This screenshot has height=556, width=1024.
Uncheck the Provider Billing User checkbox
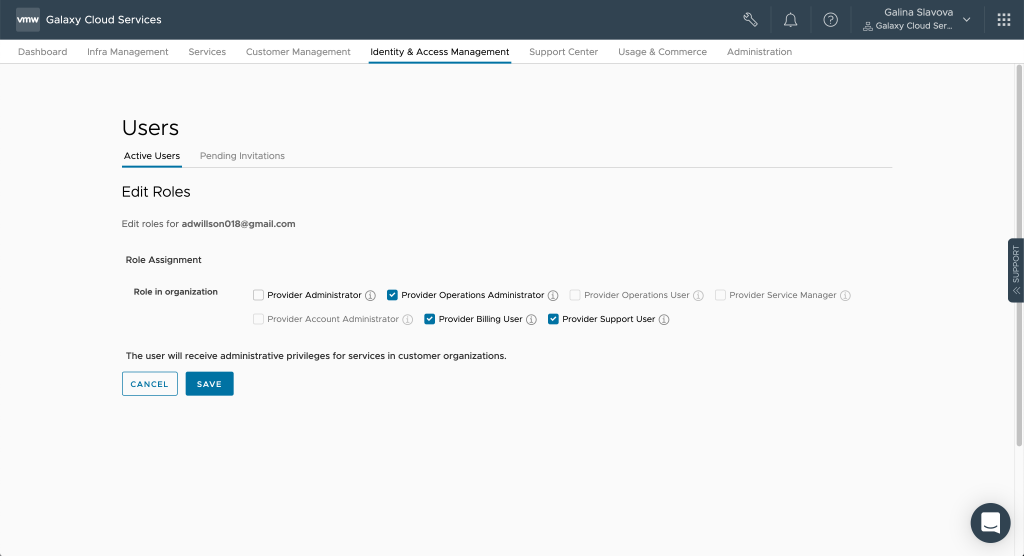click(430, 319)
